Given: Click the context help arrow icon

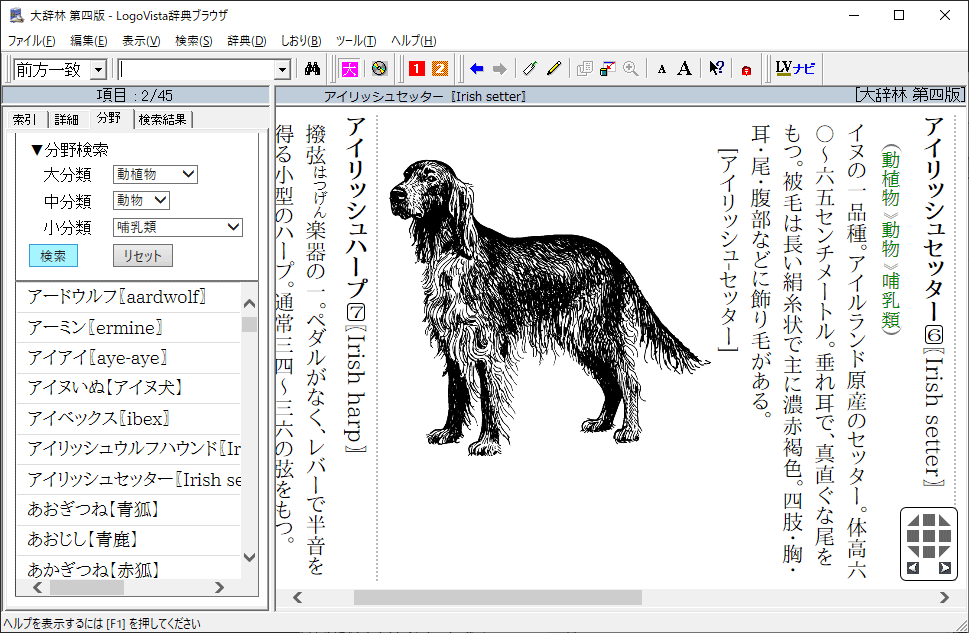Looking at the screenshot, I should click(x=716, y=69).
